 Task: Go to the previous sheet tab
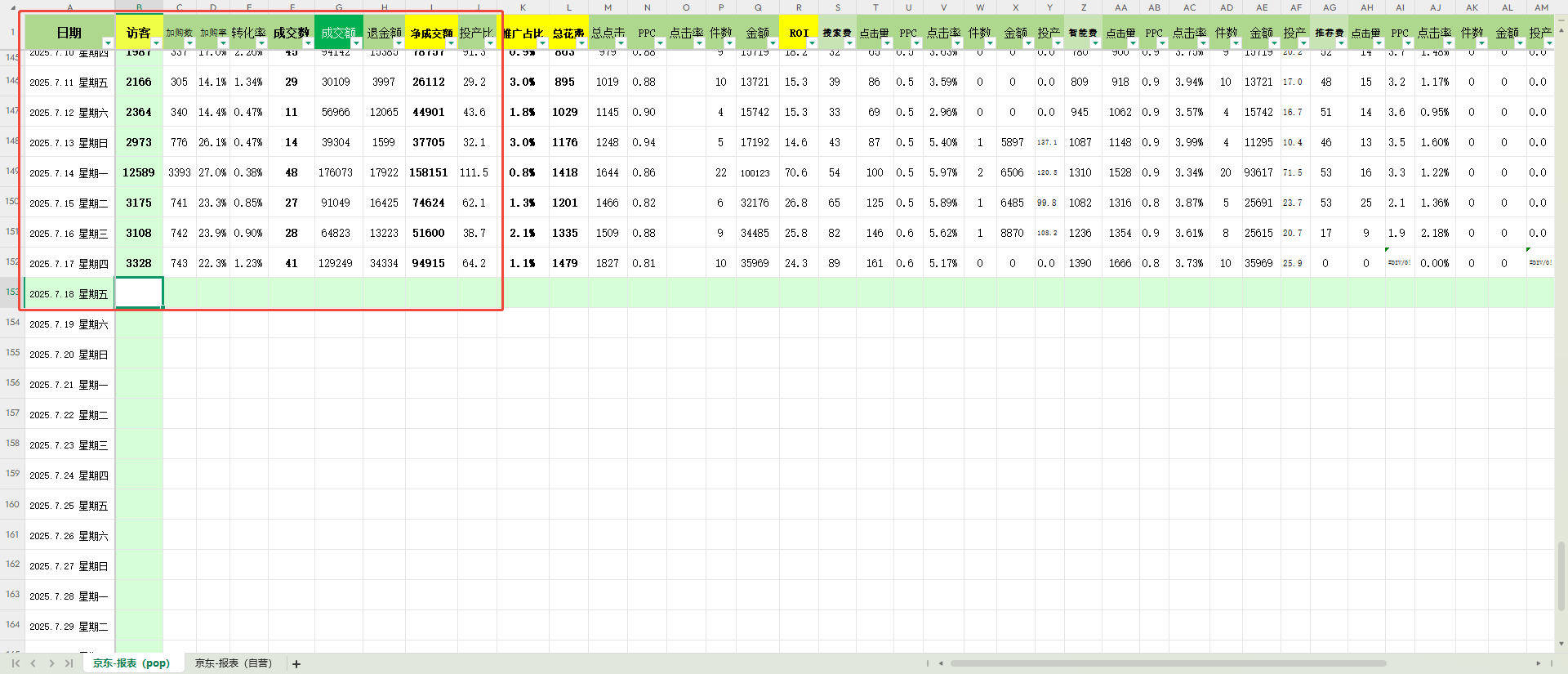[33, 663]
